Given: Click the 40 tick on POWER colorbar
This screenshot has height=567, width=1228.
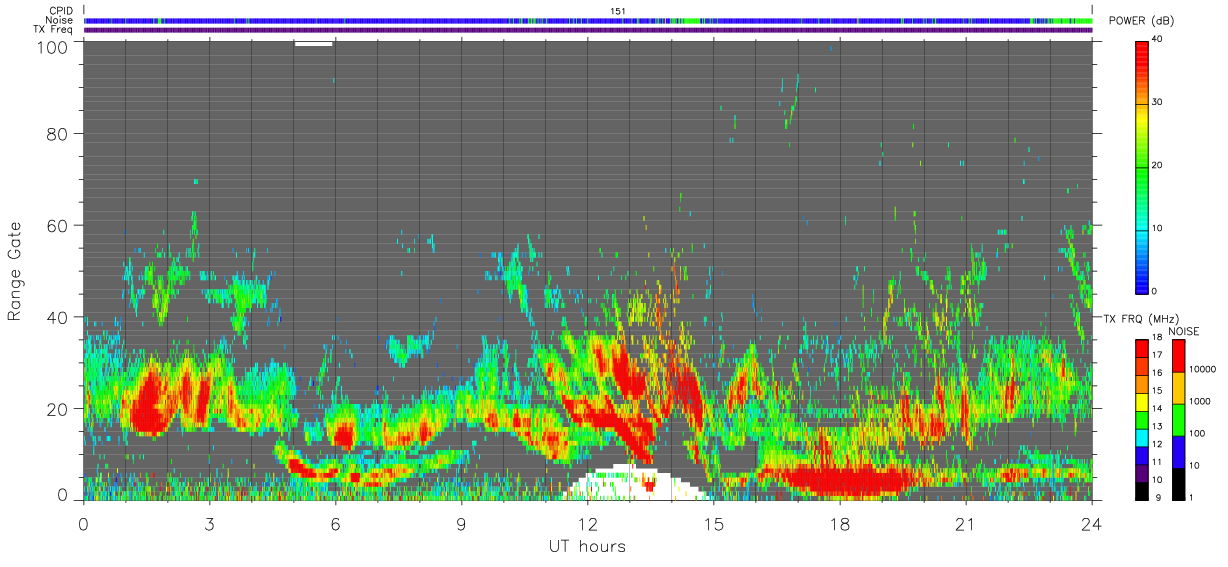Looking at the screenshot, I should click(1156, 40).
